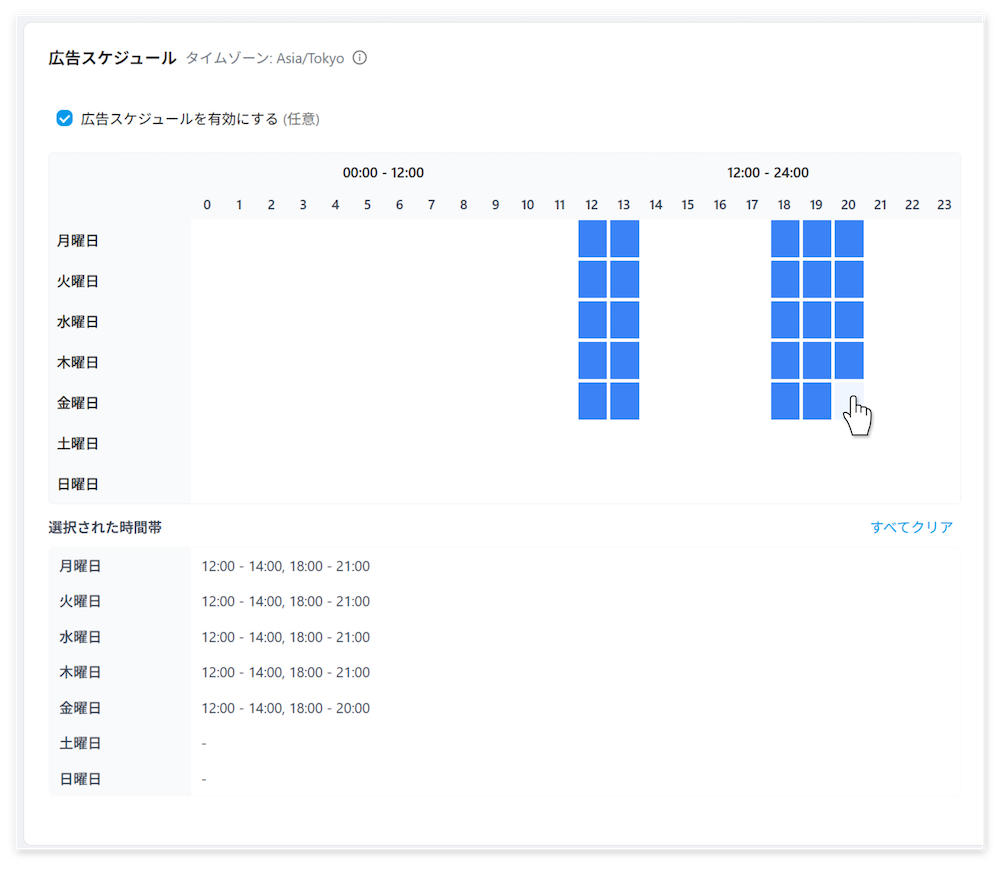
Task: Toggle 水曜日 13 o'clock cell
Action: point(624,320)
